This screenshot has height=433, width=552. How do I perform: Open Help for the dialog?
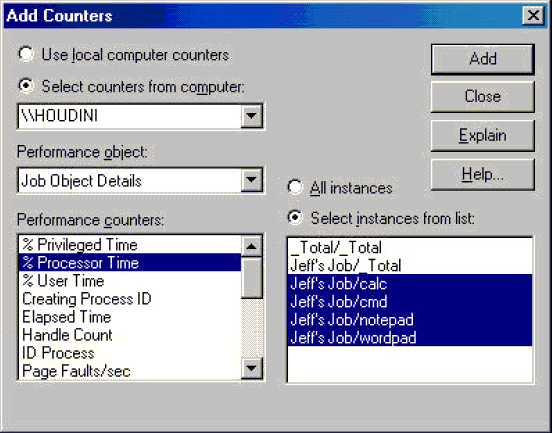(x=483, y=174)
